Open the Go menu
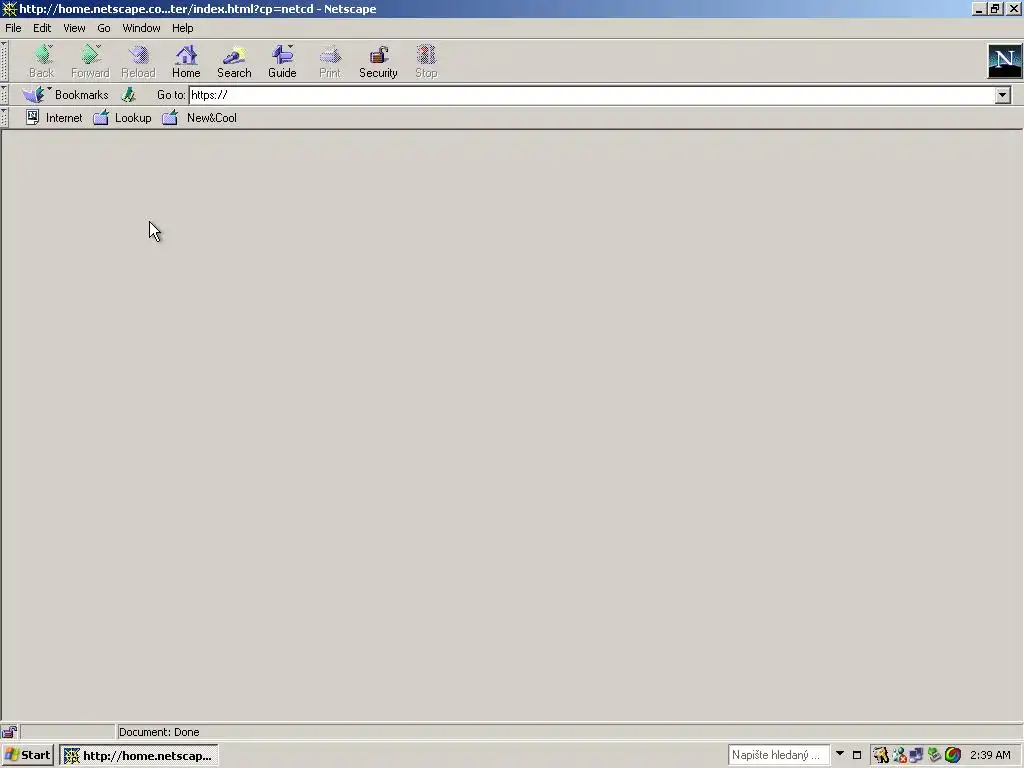 pyautogui.click(x=104, y=28)
